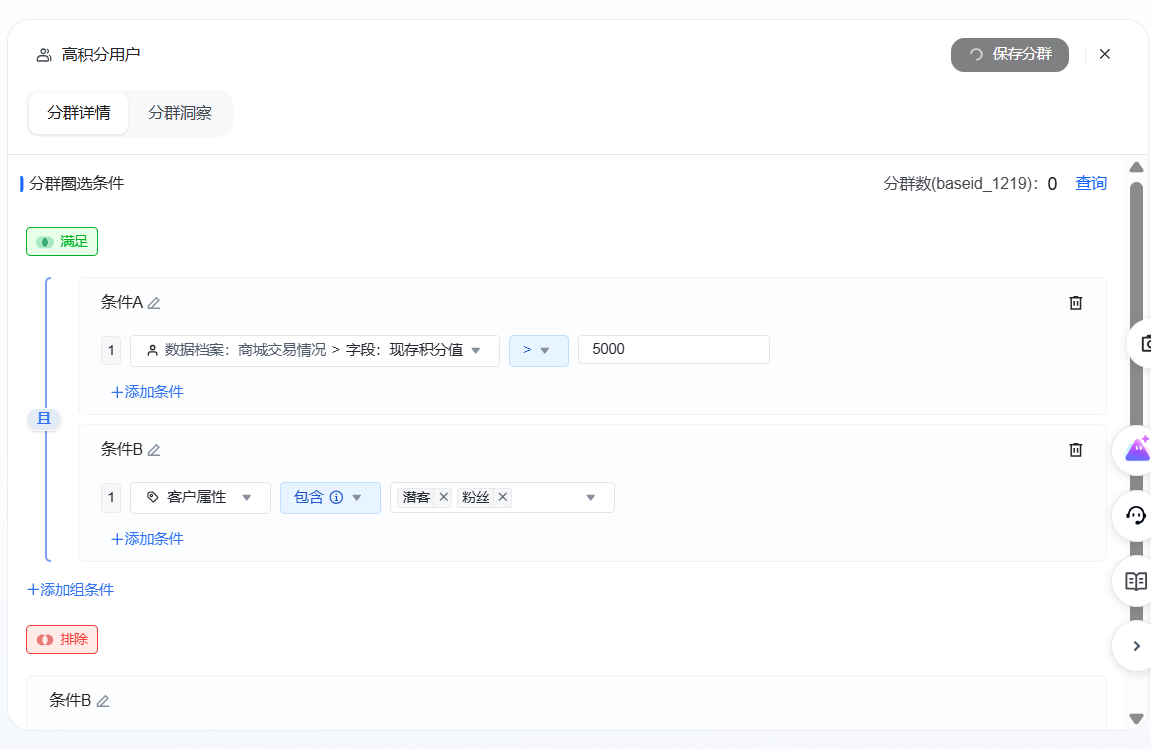Remove the 潜客 tag

pyautogui.click(x=443, y=497)
